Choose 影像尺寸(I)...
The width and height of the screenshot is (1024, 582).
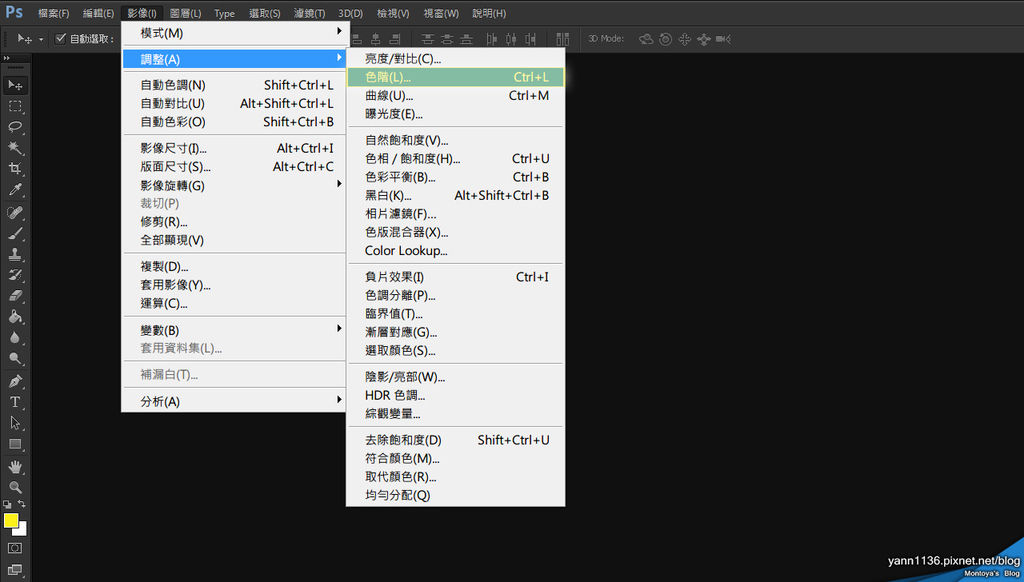click(x=234, y=148)
